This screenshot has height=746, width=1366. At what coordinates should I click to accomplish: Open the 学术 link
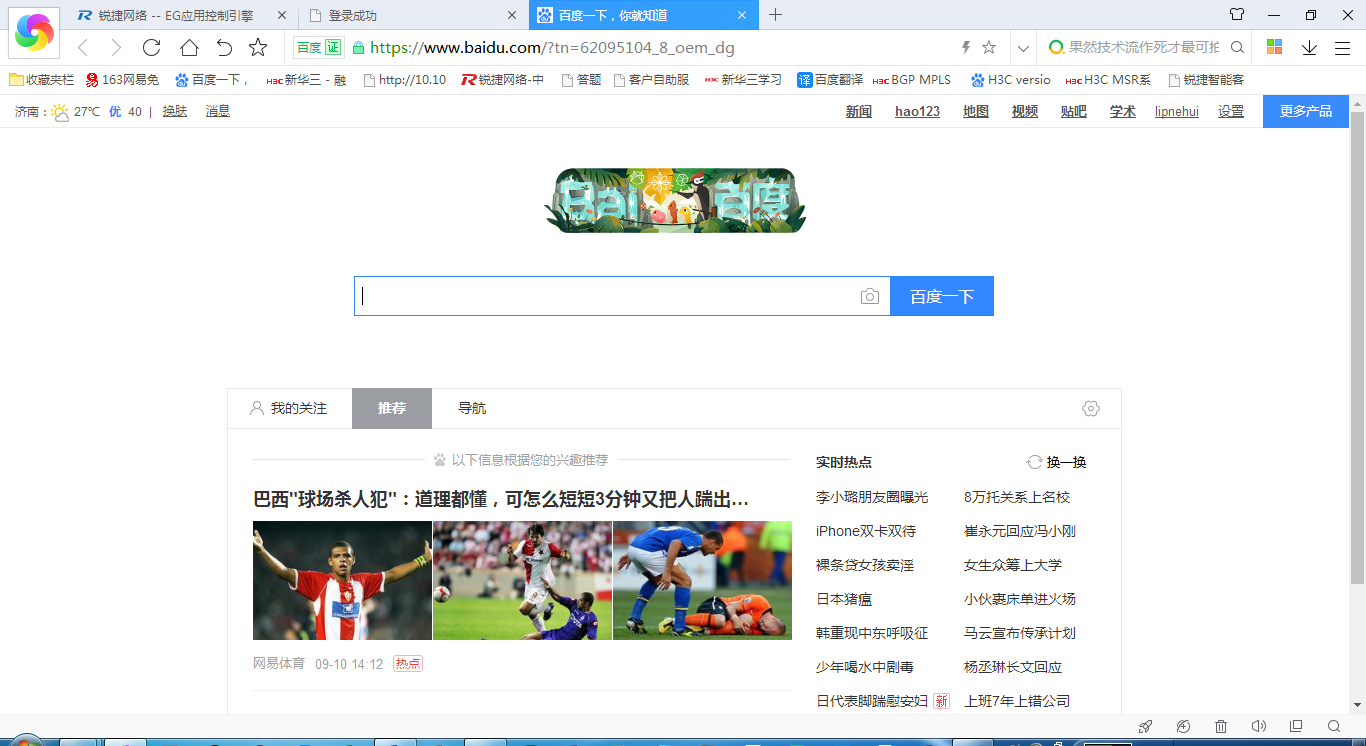pos(1123,111)
